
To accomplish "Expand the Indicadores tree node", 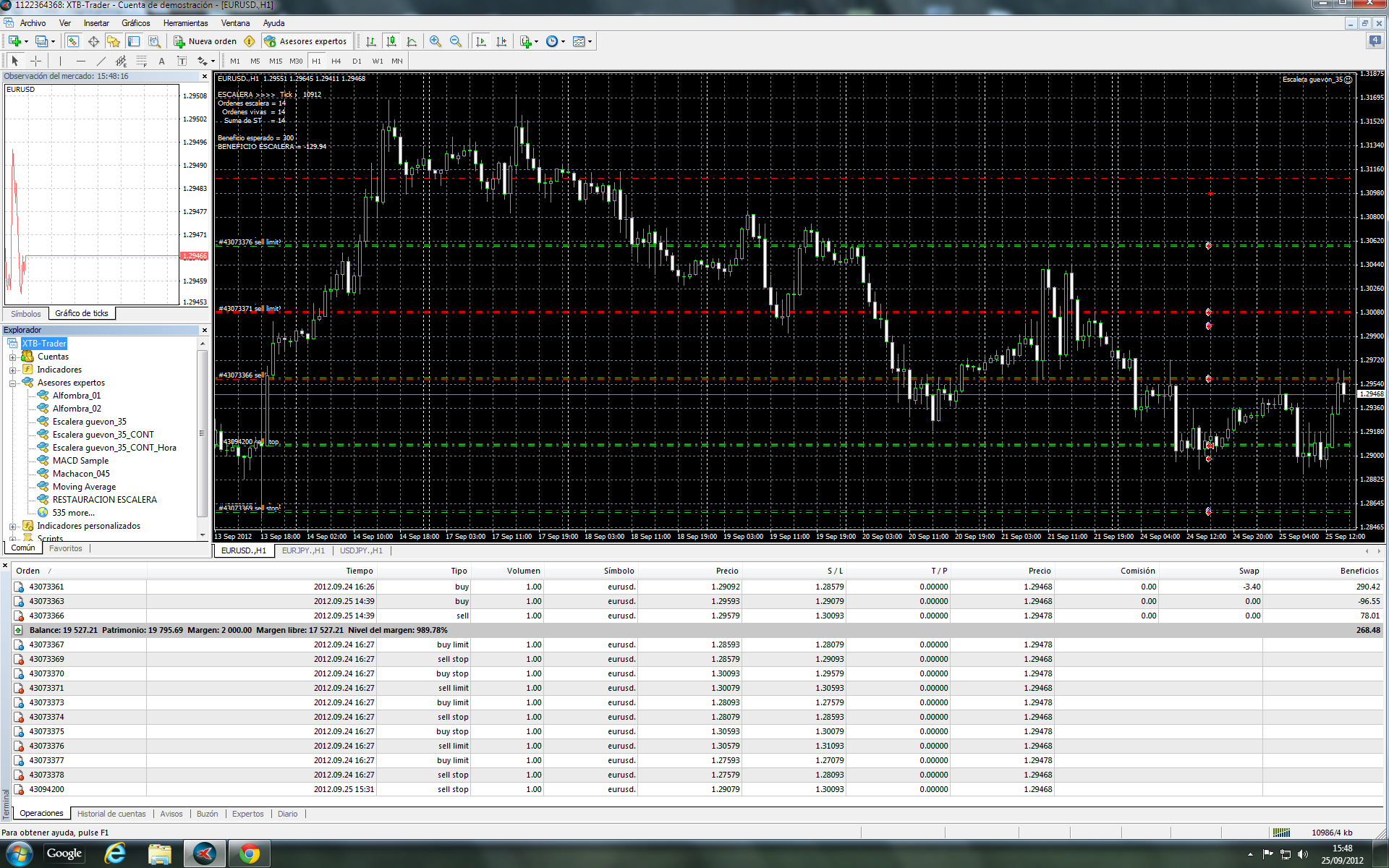I will (12, 370).
